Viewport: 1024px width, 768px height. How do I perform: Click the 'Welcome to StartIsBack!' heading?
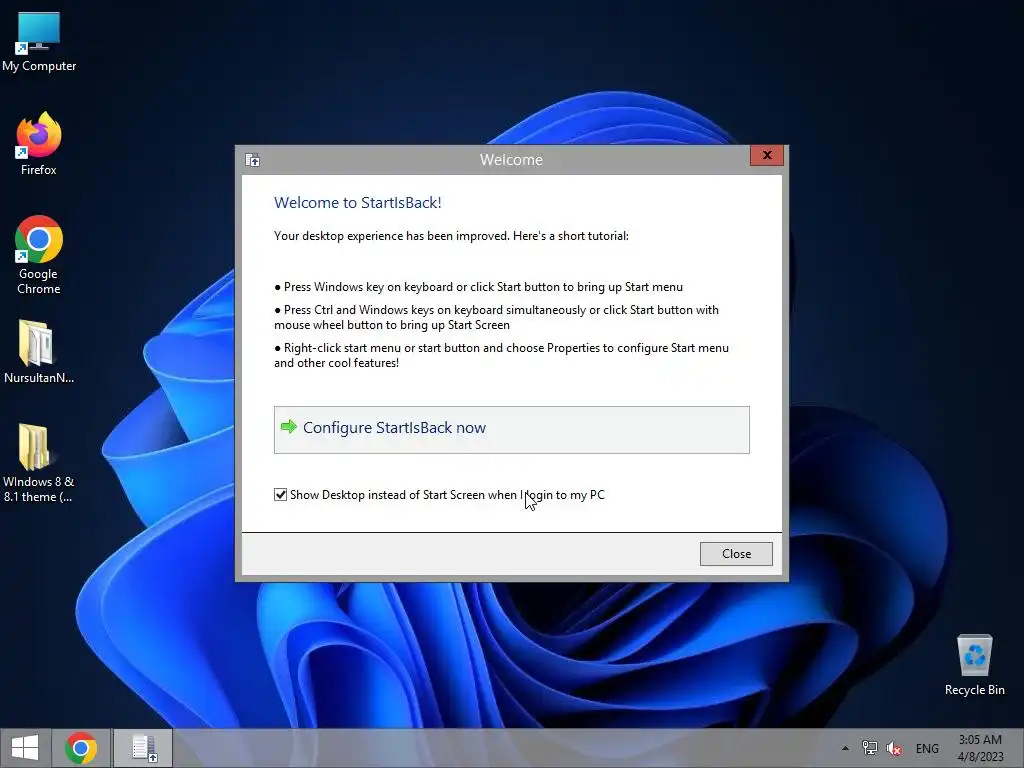tap(358, 202)
